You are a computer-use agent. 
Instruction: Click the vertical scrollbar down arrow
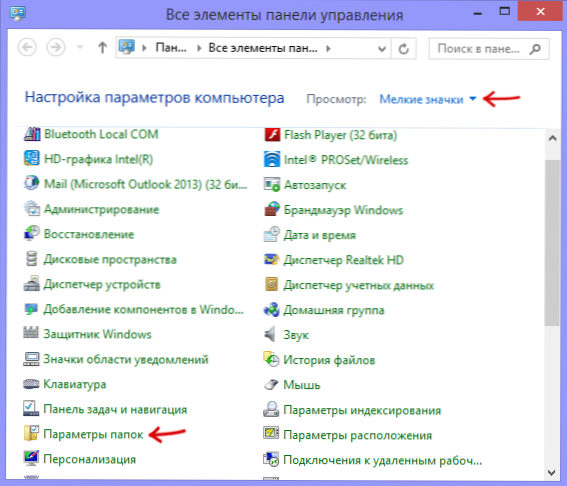point(552,472)
